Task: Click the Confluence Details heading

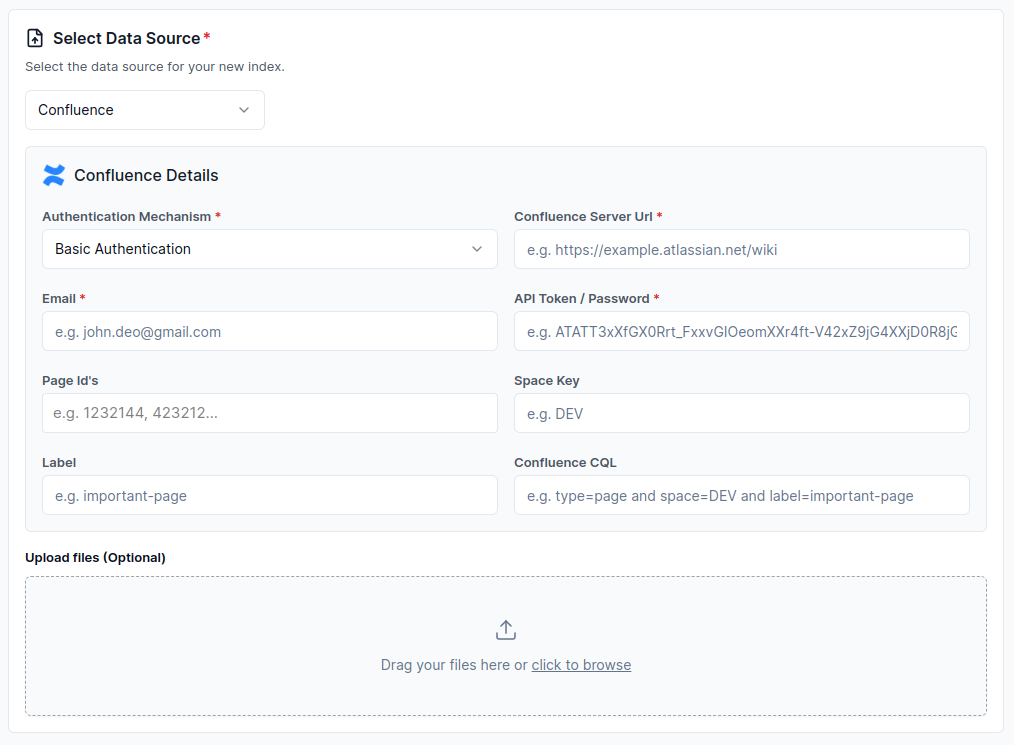Action: (146, 175)
